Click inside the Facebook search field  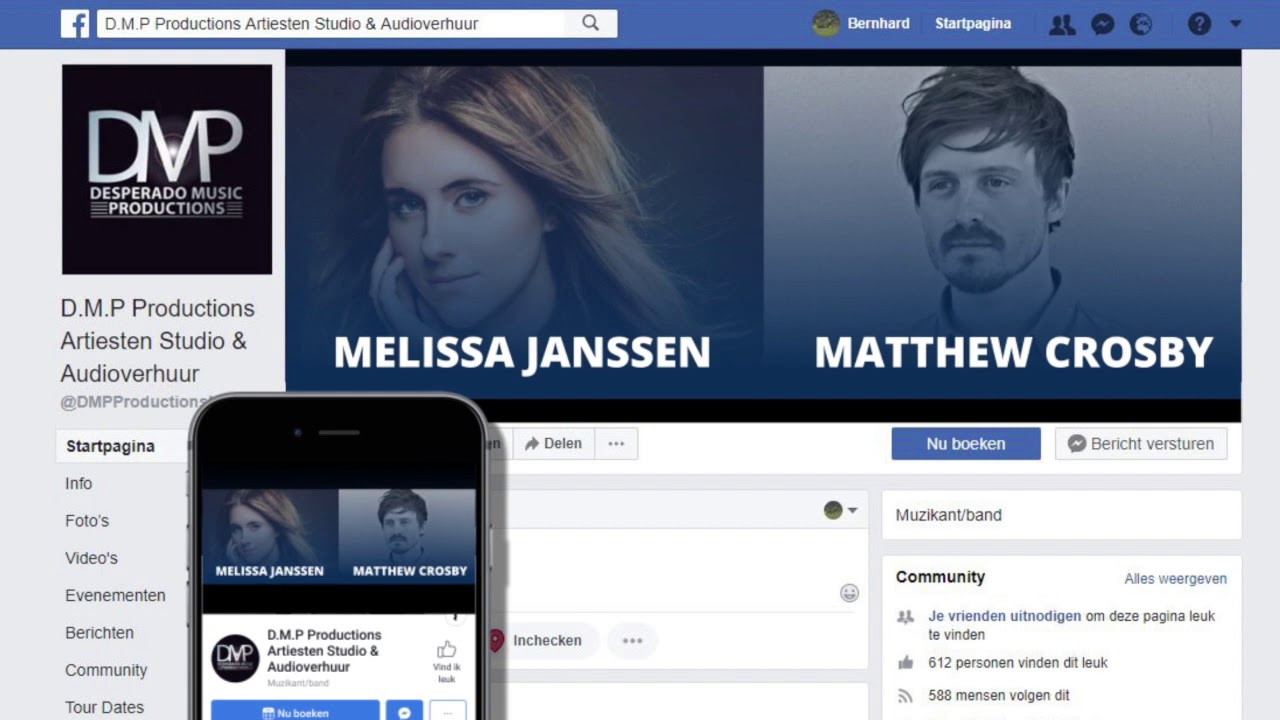(x=331, y=23)
